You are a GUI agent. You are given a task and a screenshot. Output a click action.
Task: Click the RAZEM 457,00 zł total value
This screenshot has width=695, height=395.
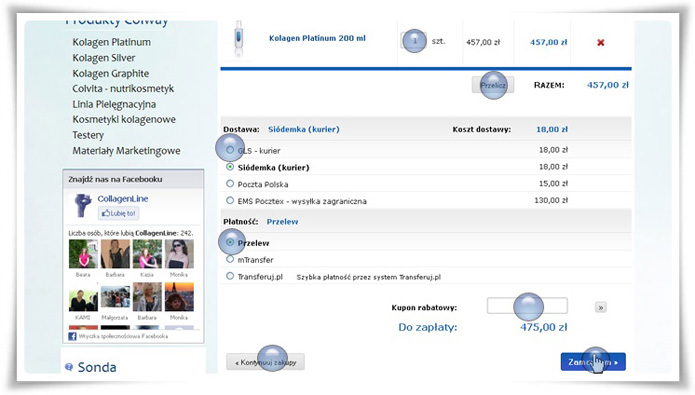click(x=608, y=85)
